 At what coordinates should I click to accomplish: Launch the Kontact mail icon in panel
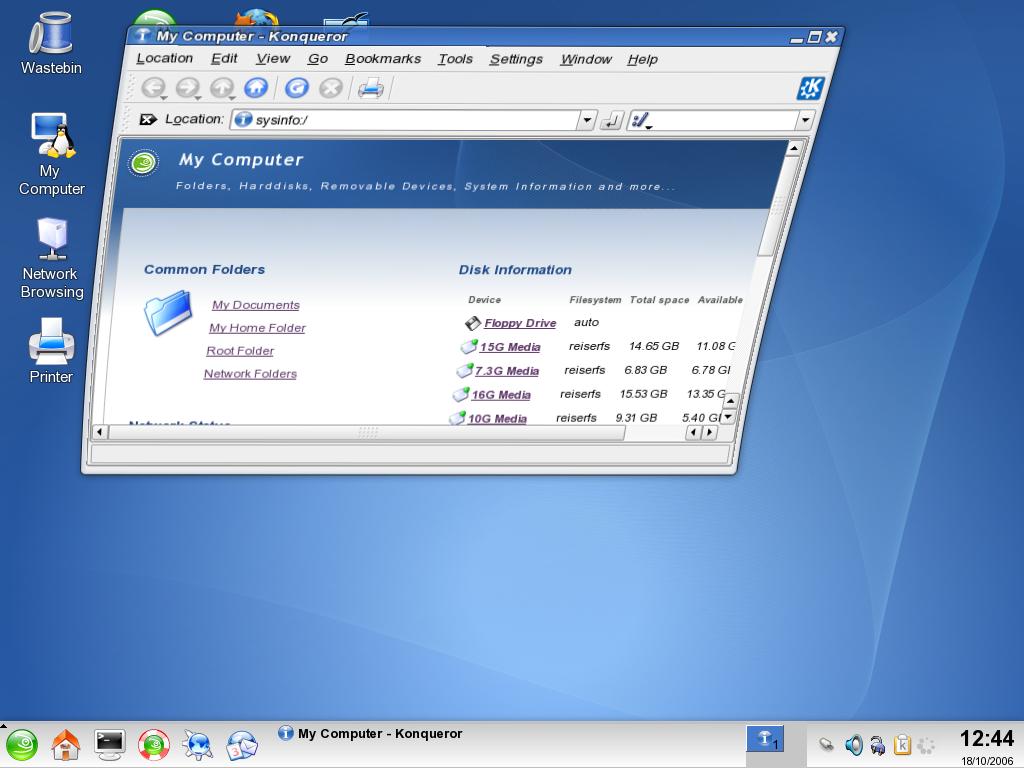[242, 745]
